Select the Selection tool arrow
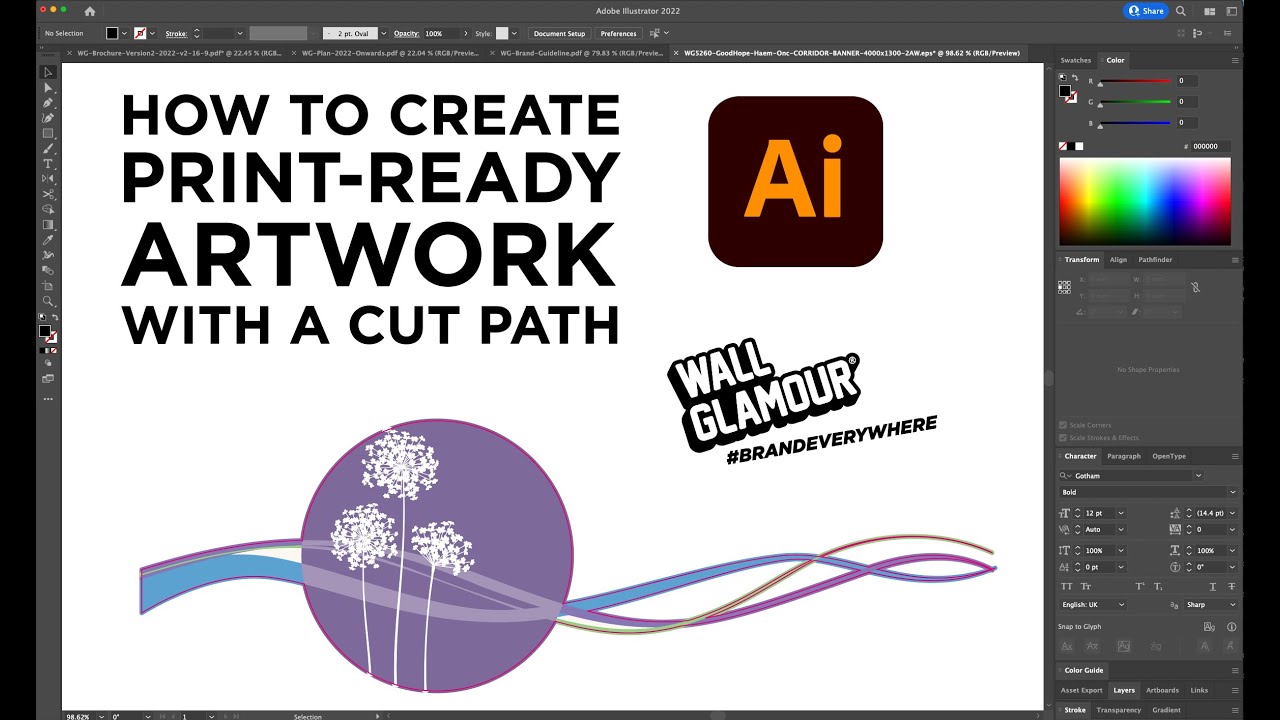 pos(47,72)
